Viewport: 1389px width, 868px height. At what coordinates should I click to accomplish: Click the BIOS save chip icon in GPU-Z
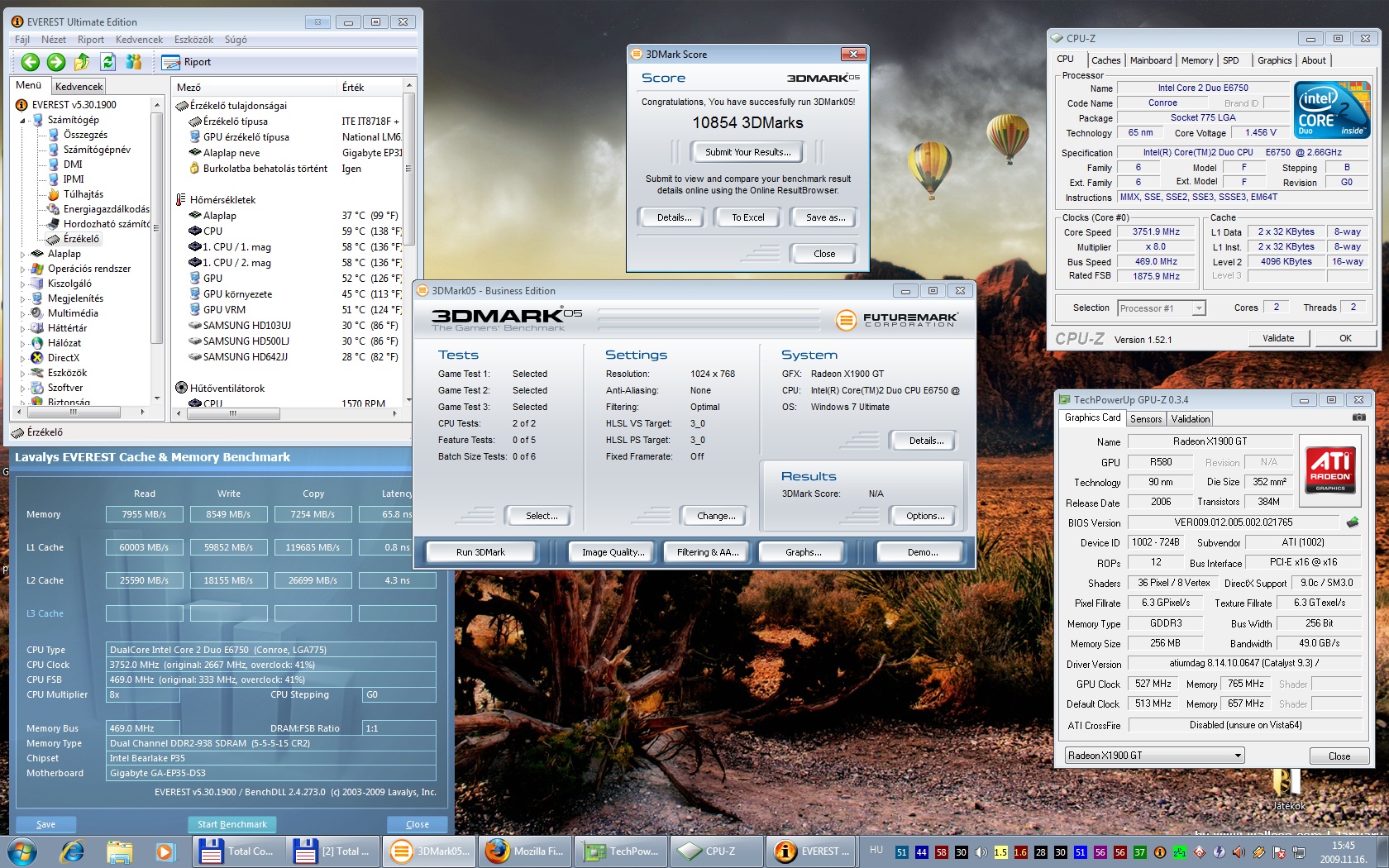coord(1353,522)
